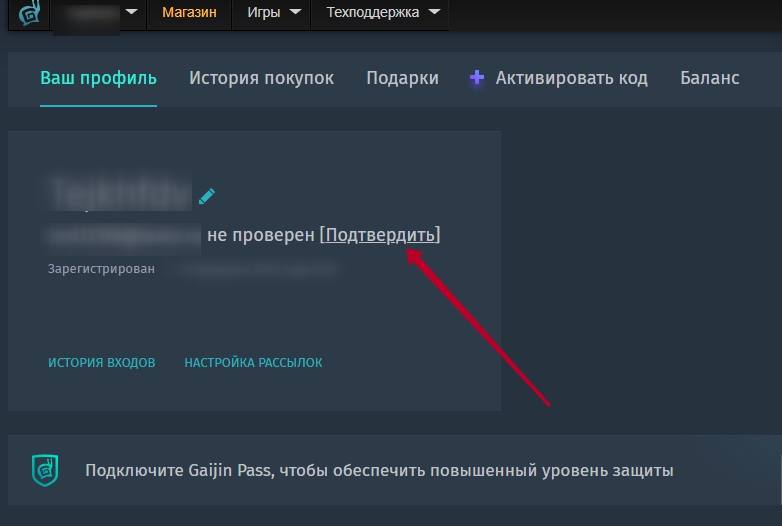Screen dimensions: 782x526
Task: Click the blurred email address in profile
Action: (124, 236)
